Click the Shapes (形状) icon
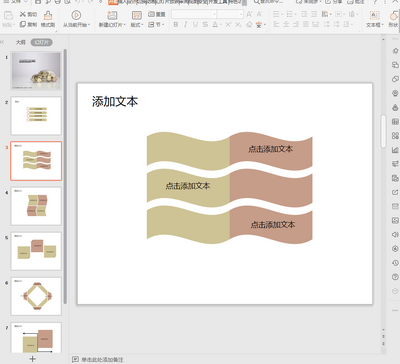This screenshot has height=364, width=400. [394, 15]
